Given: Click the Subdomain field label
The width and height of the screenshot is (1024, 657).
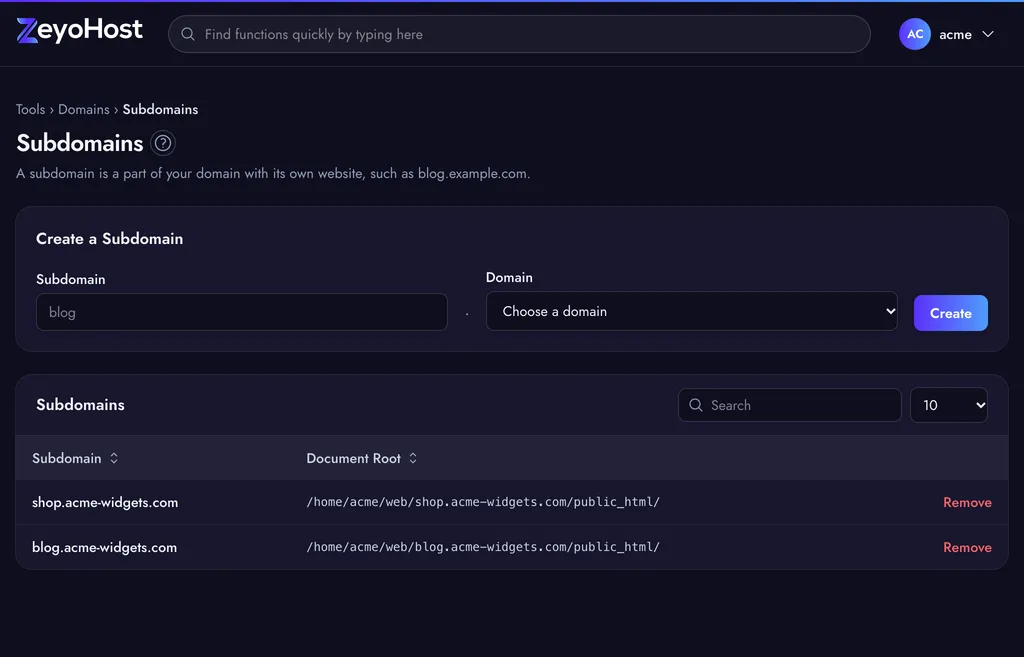Looking at the screenshot, I should pos(71,279).
